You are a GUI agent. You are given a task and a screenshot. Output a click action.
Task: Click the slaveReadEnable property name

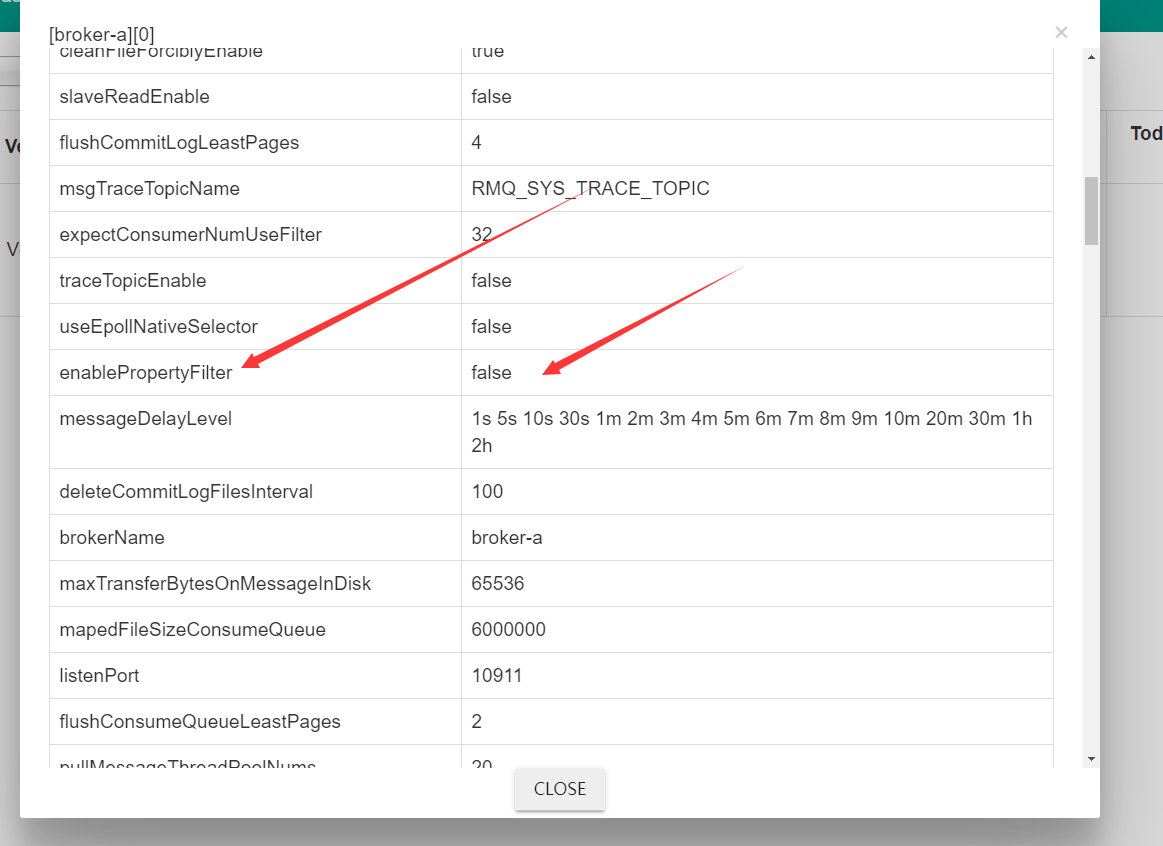(x=134, y=97)
